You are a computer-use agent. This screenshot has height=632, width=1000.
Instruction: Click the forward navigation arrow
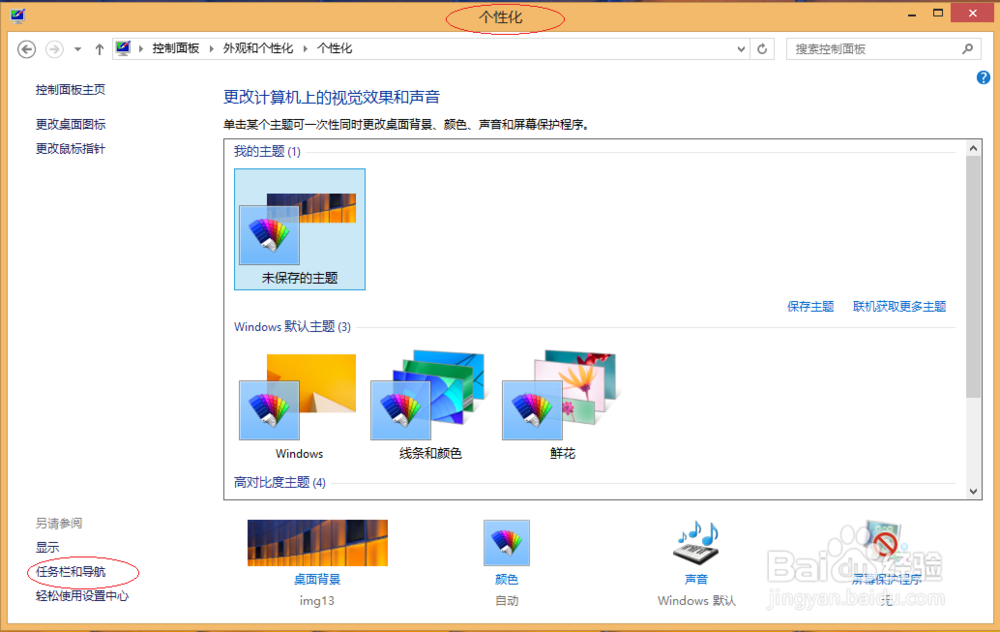55,49
